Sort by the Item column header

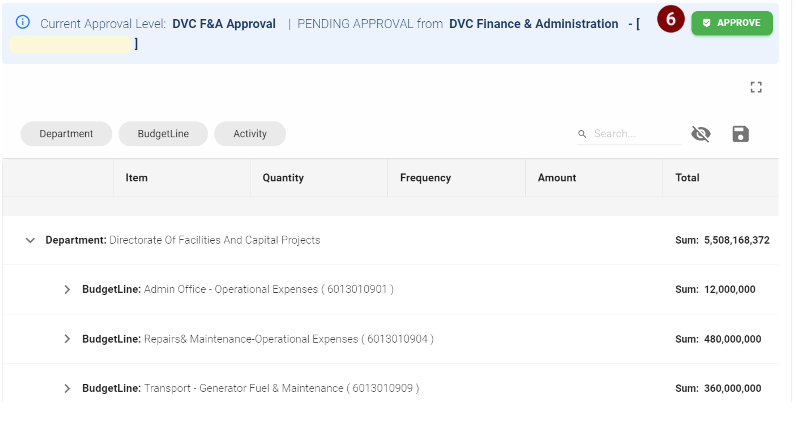[182, 178]
